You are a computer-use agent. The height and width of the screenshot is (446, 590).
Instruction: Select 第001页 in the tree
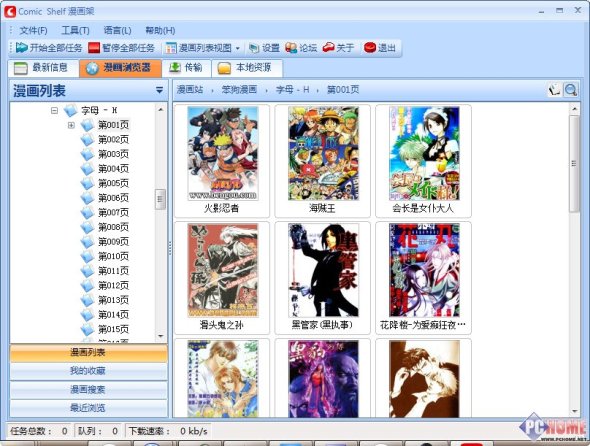(x=113, y=125)
